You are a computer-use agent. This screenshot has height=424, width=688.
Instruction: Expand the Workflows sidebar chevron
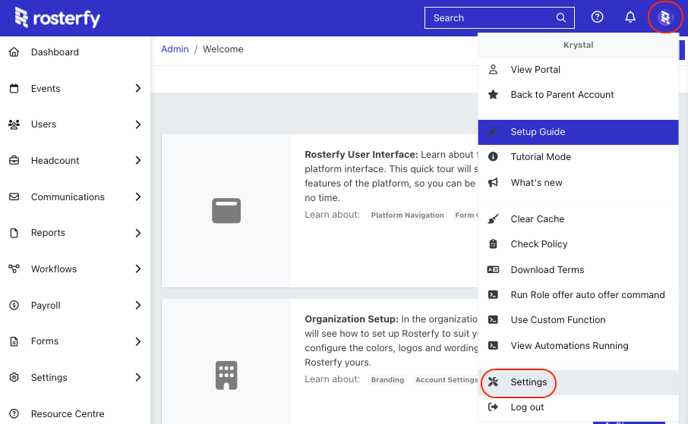click(138, 269)
